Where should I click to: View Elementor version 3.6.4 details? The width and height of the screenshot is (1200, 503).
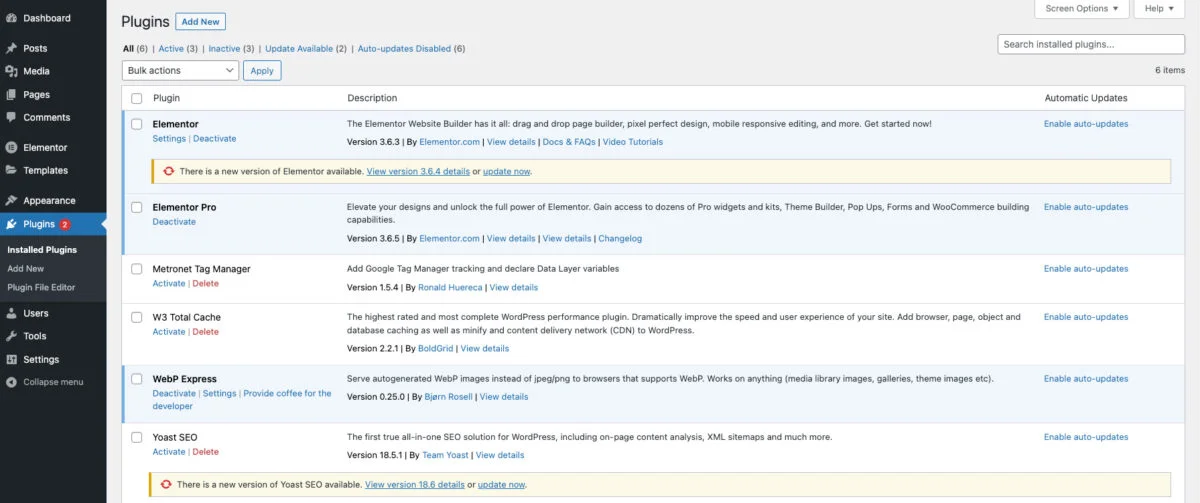(x=418, y=171)
